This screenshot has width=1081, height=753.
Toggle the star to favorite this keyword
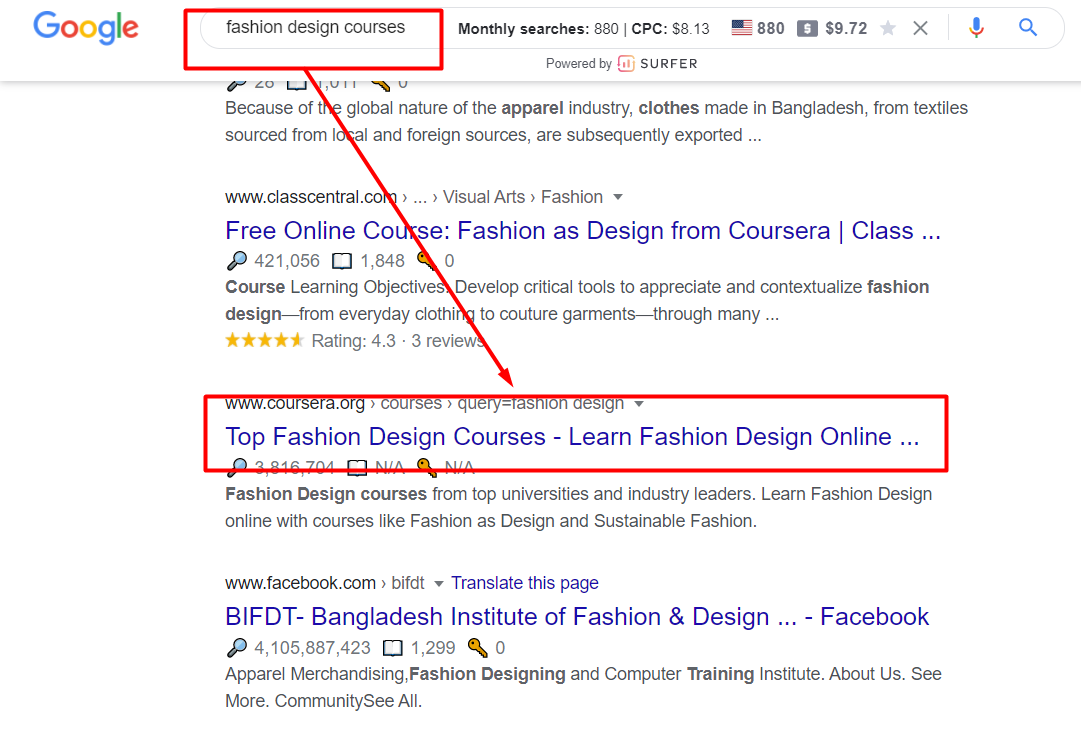pos(888,28)
